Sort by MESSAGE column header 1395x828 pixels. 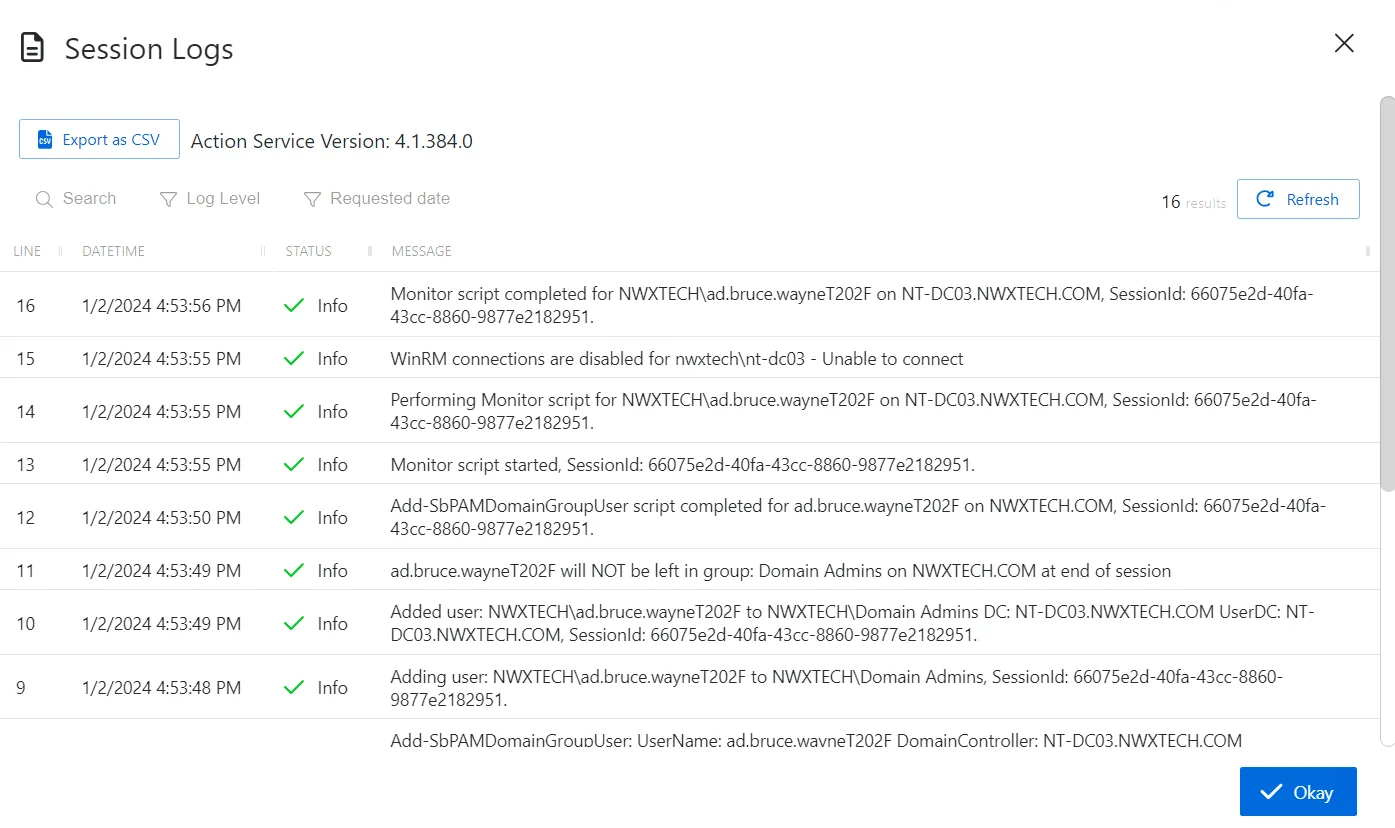click(421, 251)
